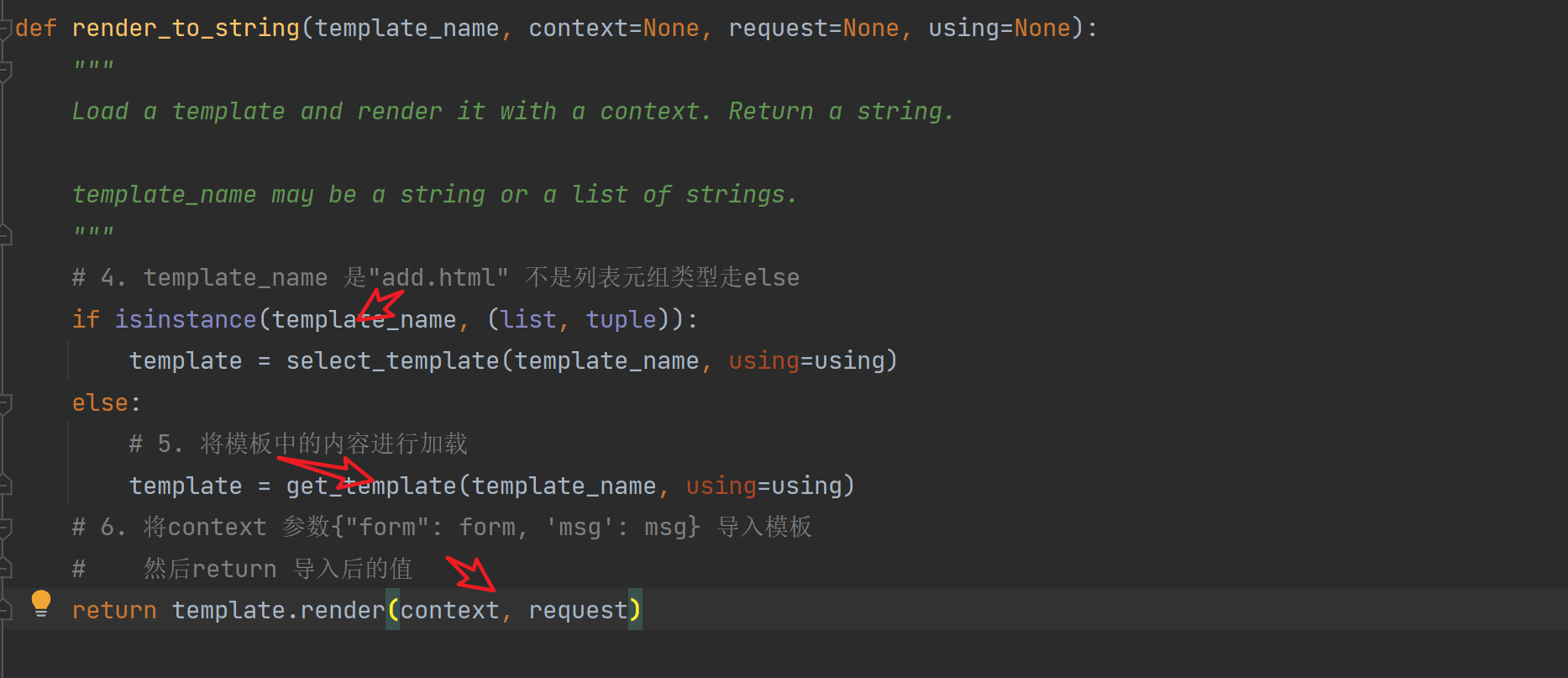Collapse the render_to_string function definition fold
The image size is (1568, 678).
click(5, 29)
